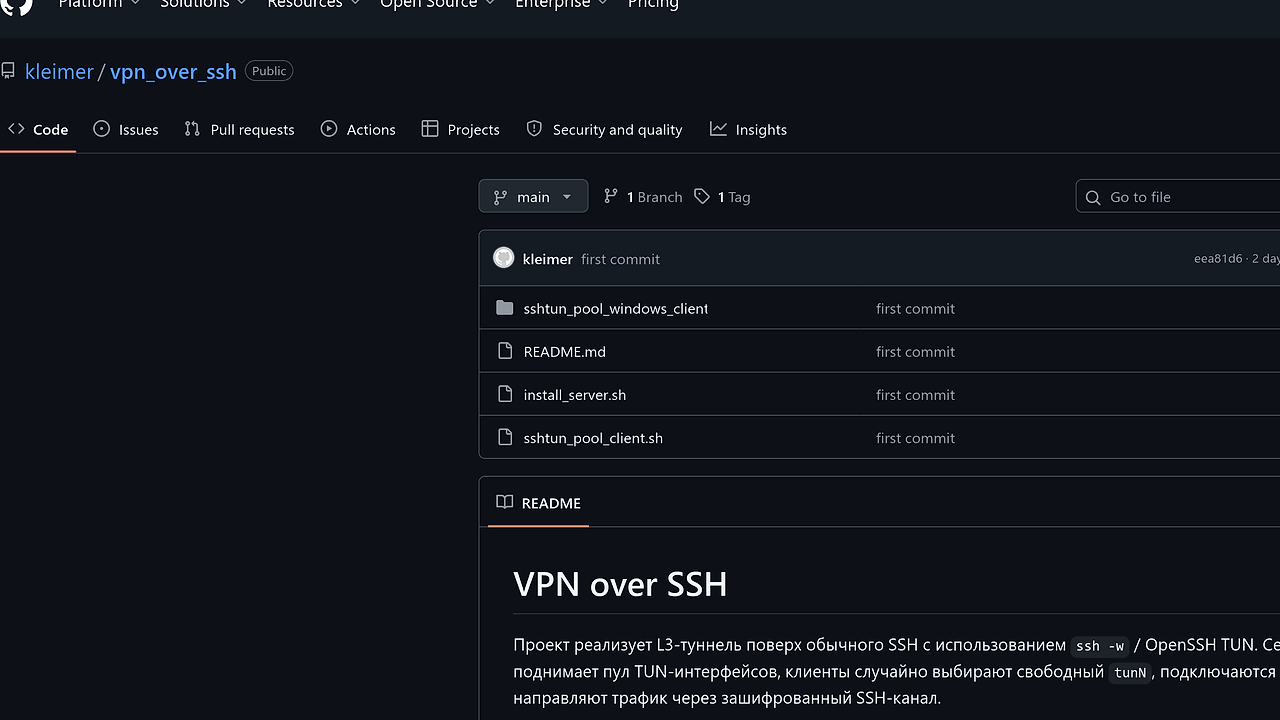Viewport: 1280px width, 720px height.
Task: Open the sshtun_pool_client.sh file
Action: (x=593, y=438)
